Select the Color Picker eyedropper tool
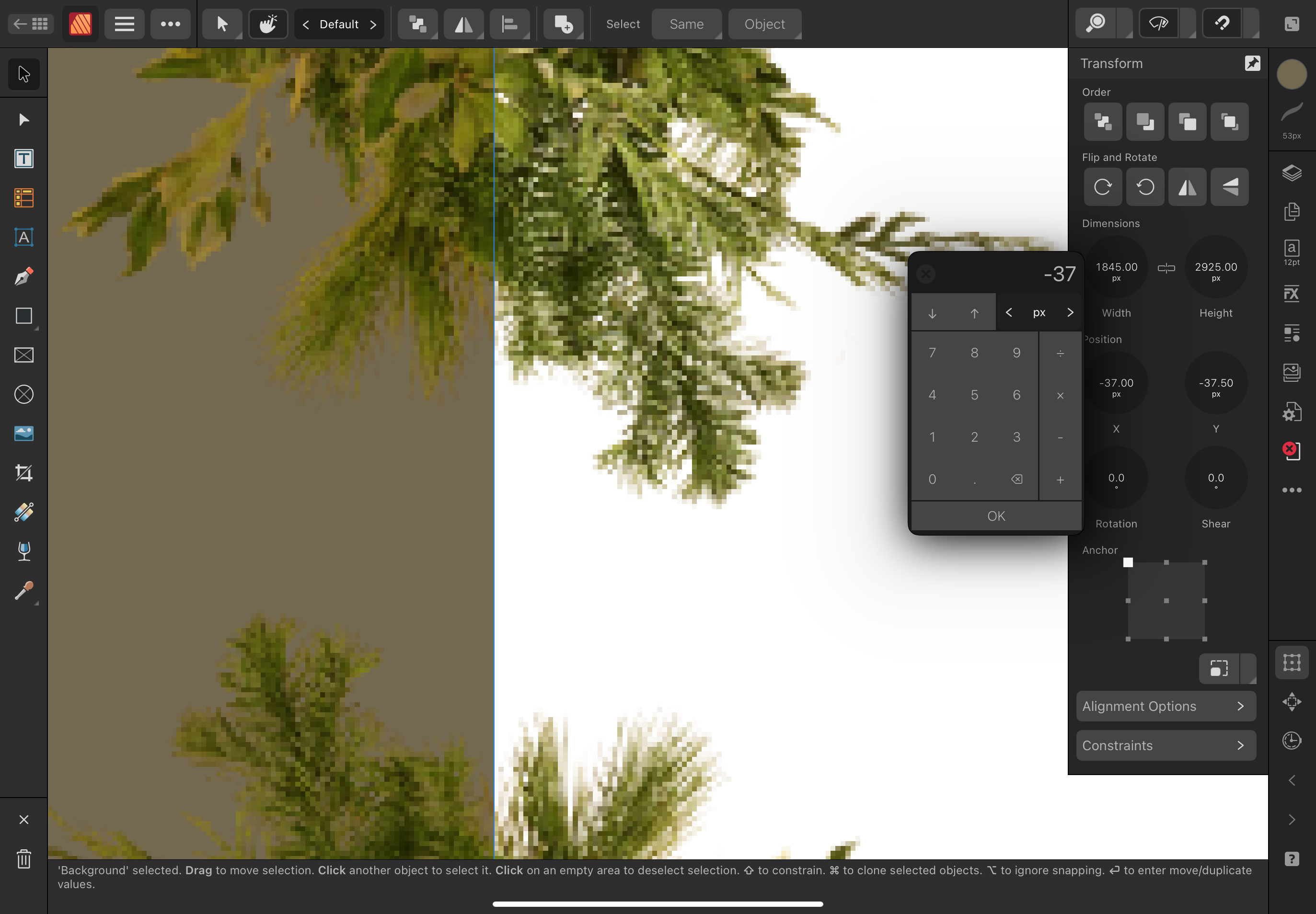The width and height of the screenshot is (1316, 914). pyautogui.click(x=23, y=591)
